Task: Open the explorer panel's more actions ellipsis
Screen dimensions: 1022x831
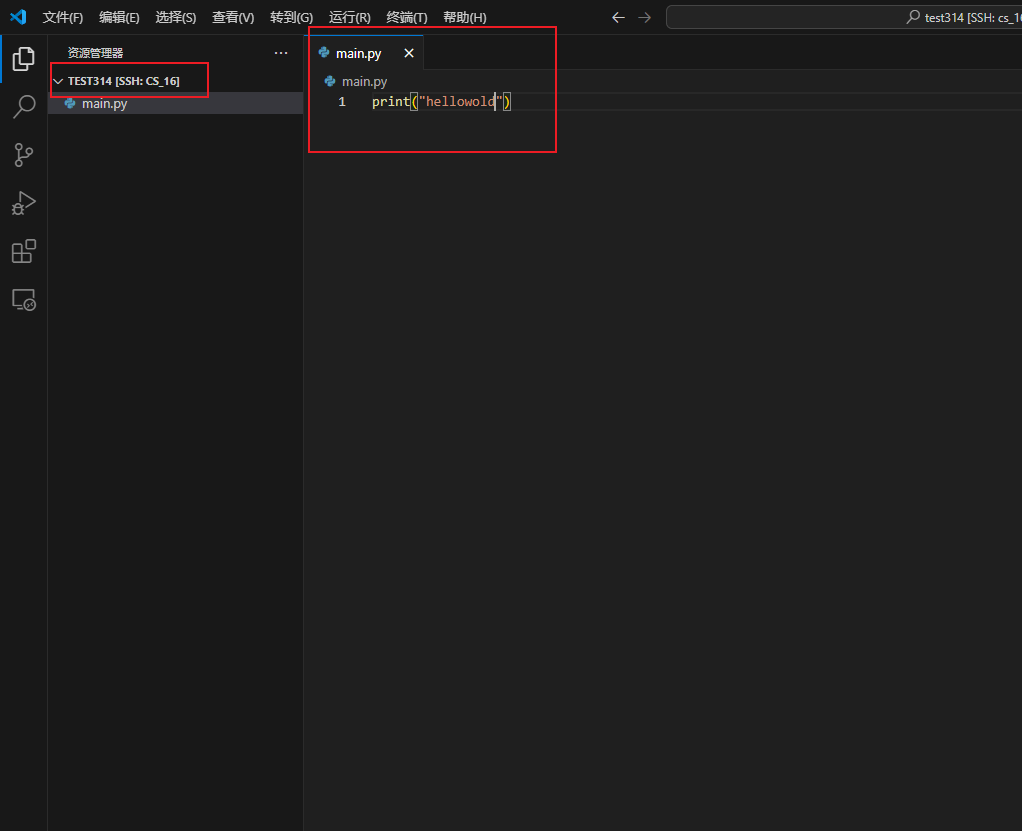Action: 281,53
